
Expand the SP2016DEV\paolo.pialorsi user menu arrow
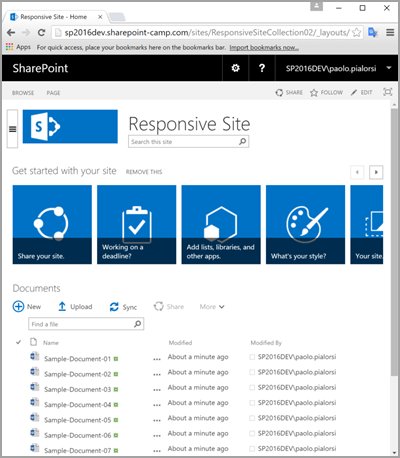click(x=389, y=68)
